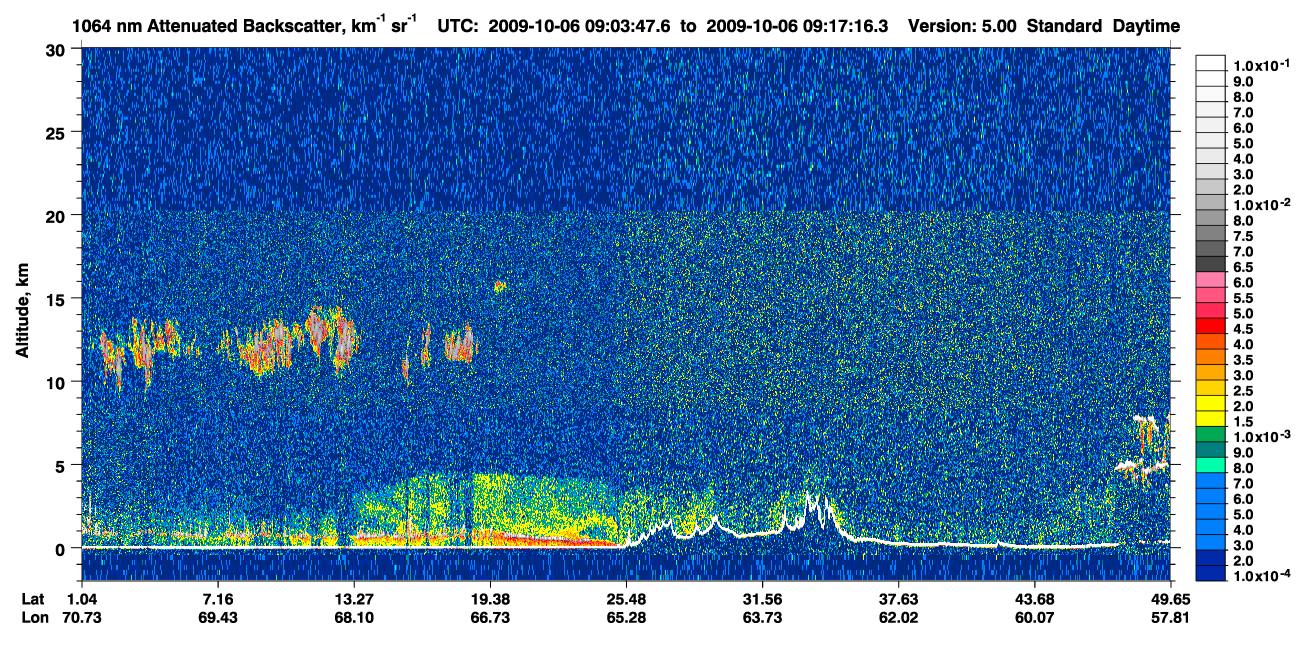
Task: Click the "Lon" row label
Action: click(33, 618)
